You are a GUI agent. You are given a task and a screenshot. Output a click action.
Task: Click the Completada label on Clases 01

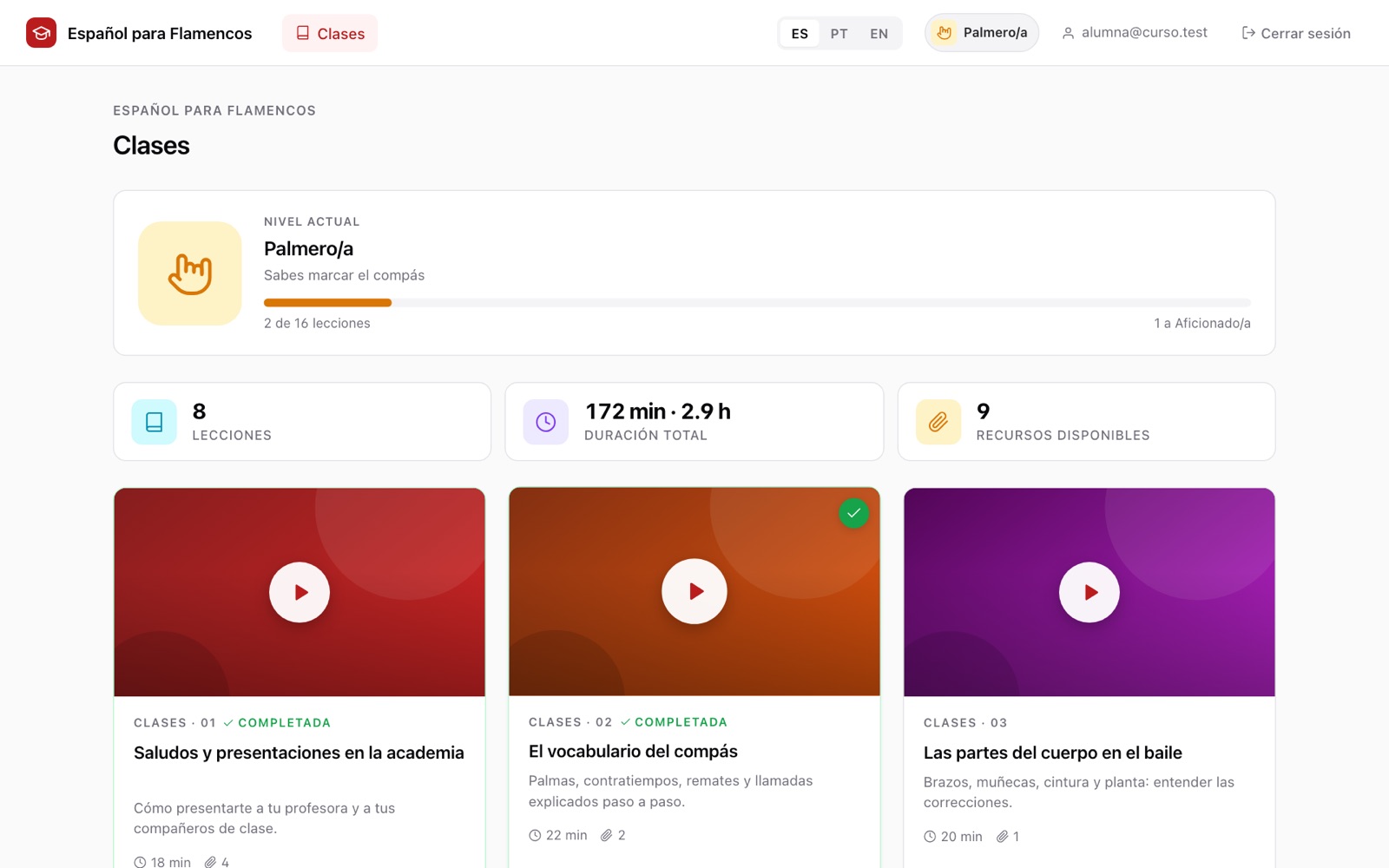(x=277, y=723)
